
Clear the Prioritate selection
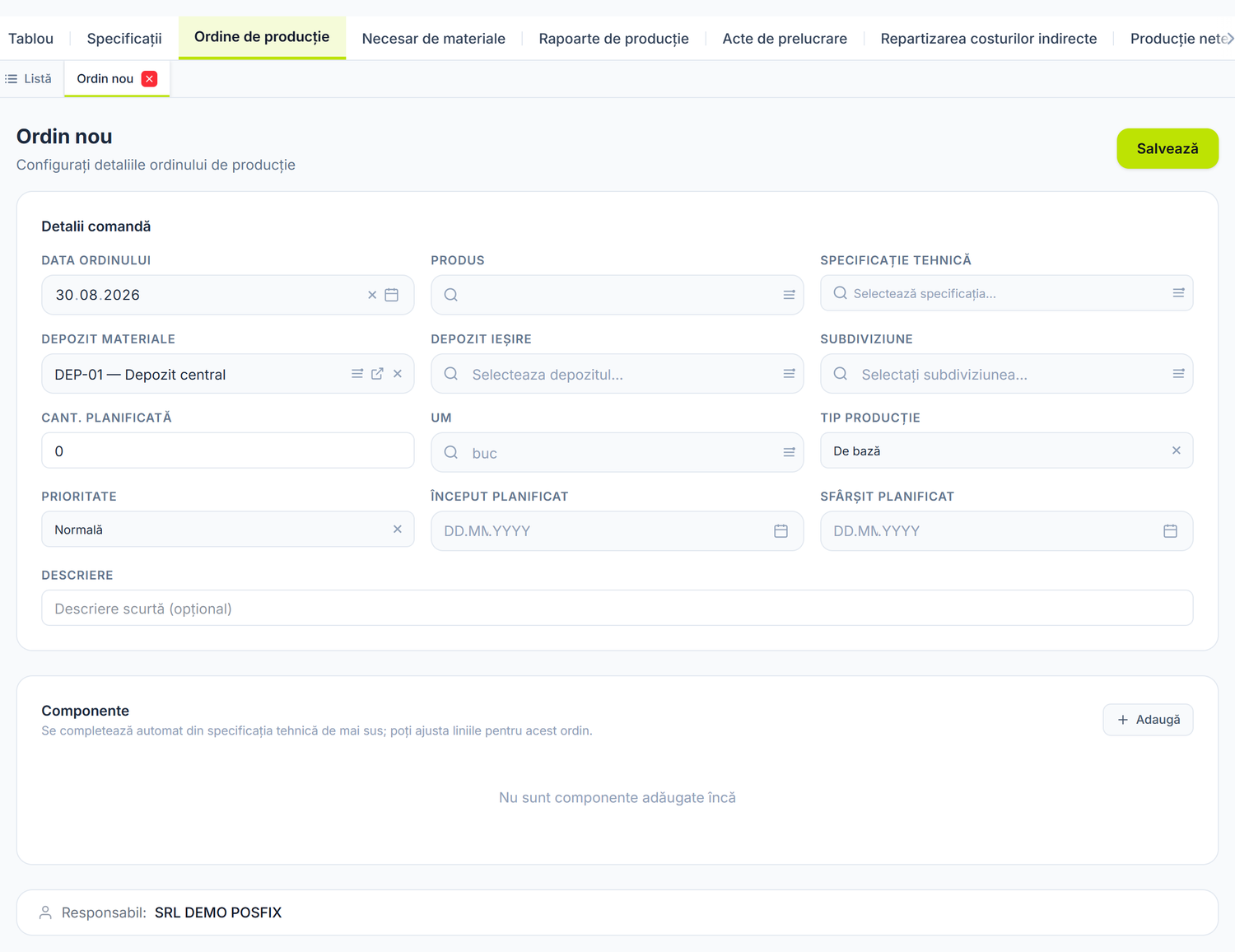(398, 530)
